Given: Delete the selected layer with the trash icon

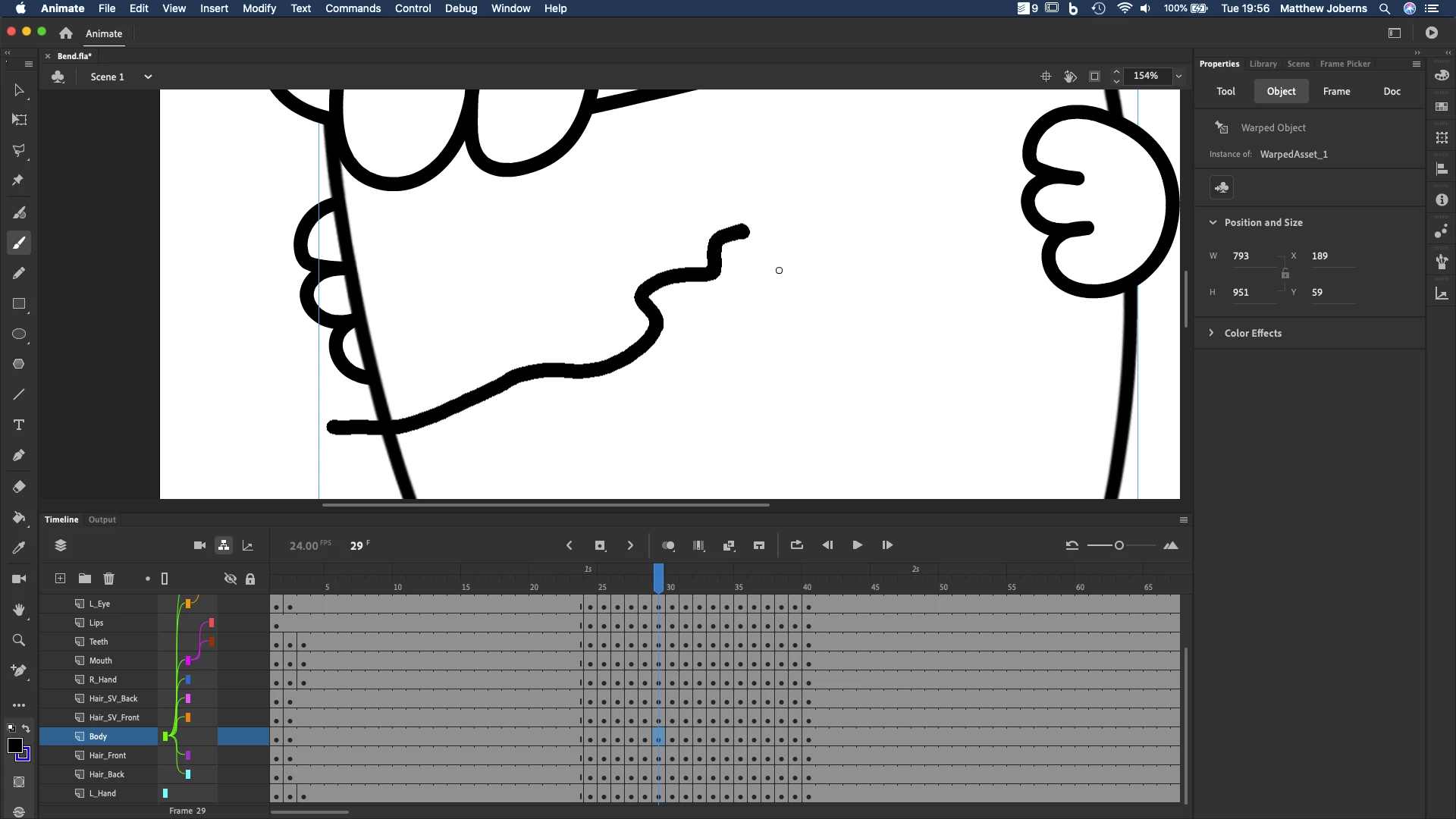Looking at the screenshot, I should click(108, 579).
